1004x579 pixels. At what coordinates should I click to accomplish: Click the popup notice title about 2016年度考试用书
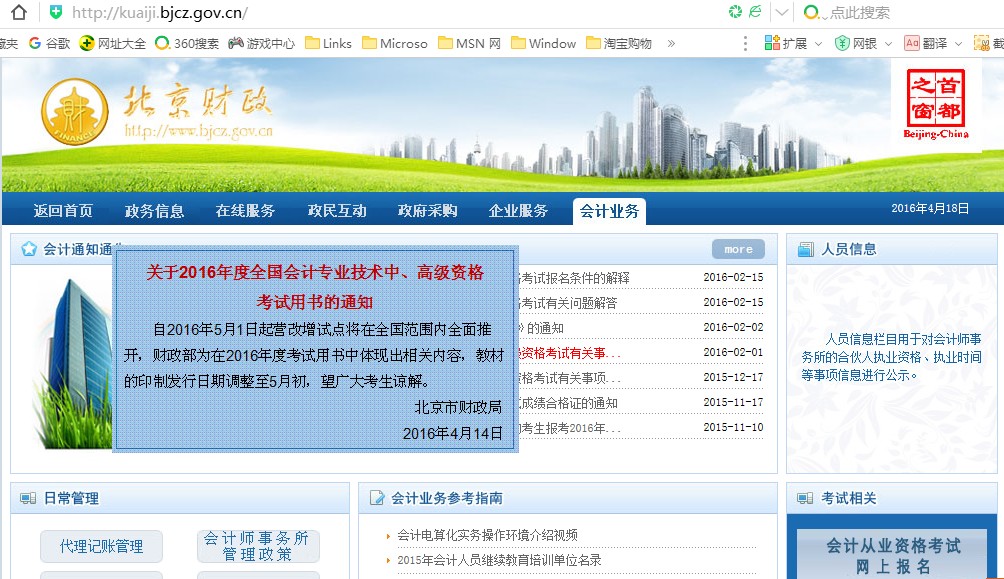point(314,287)
